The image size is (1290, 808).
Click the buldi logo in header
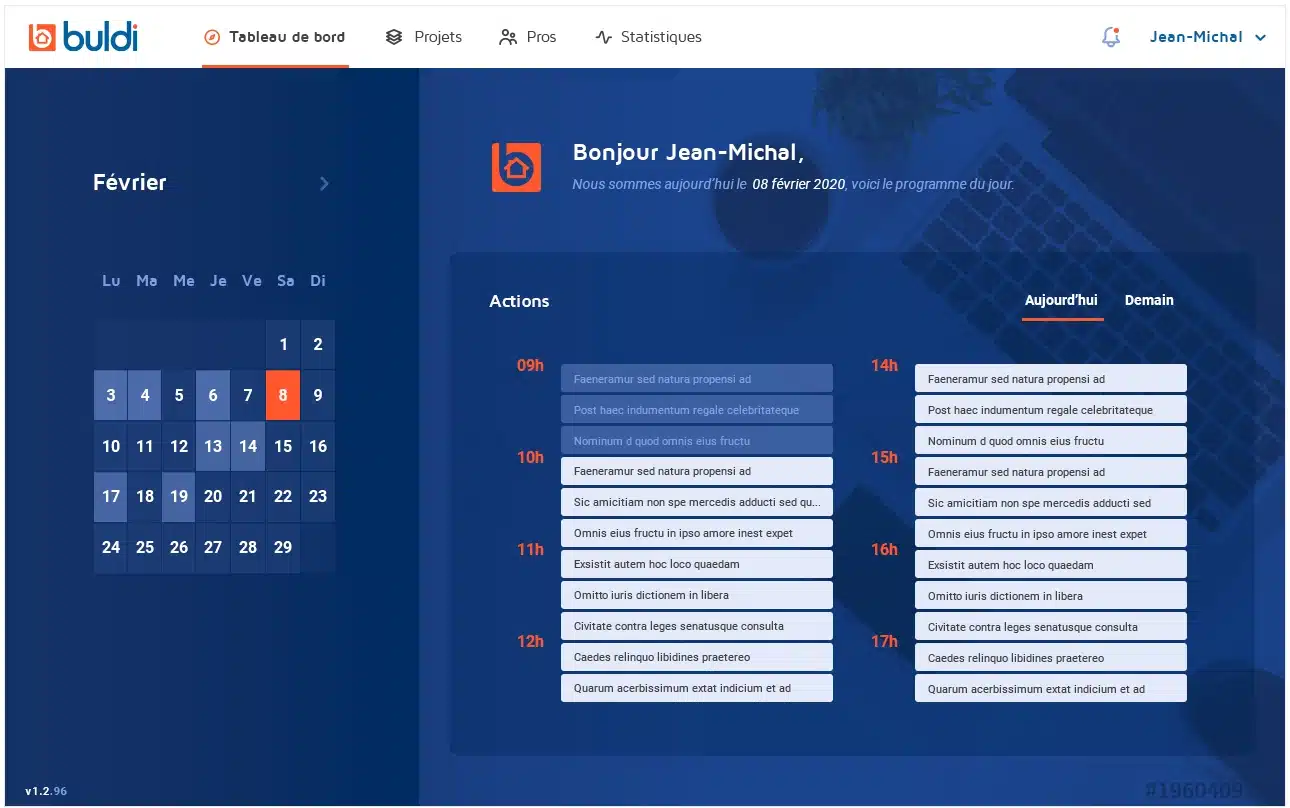tap(83, 37)
